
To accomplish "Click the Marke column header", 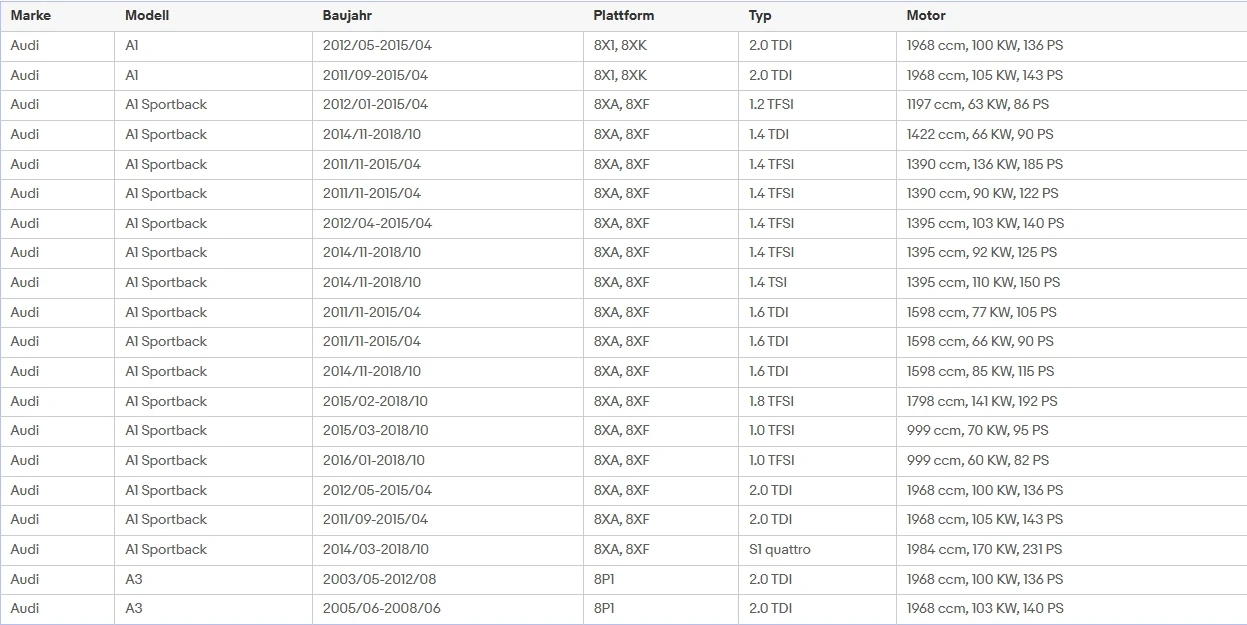I will click(x=31, y=16).
